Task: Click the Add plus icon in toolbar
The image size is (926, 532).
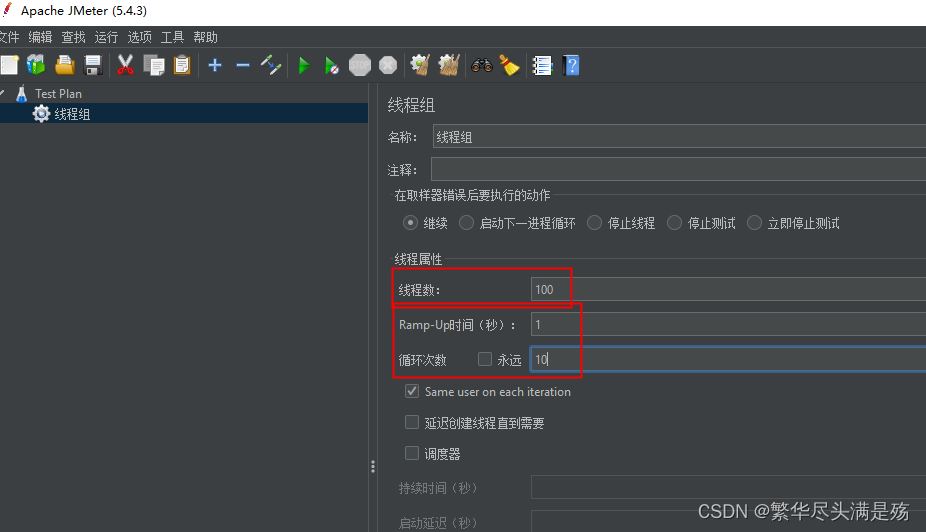Action: pos(215,66)
